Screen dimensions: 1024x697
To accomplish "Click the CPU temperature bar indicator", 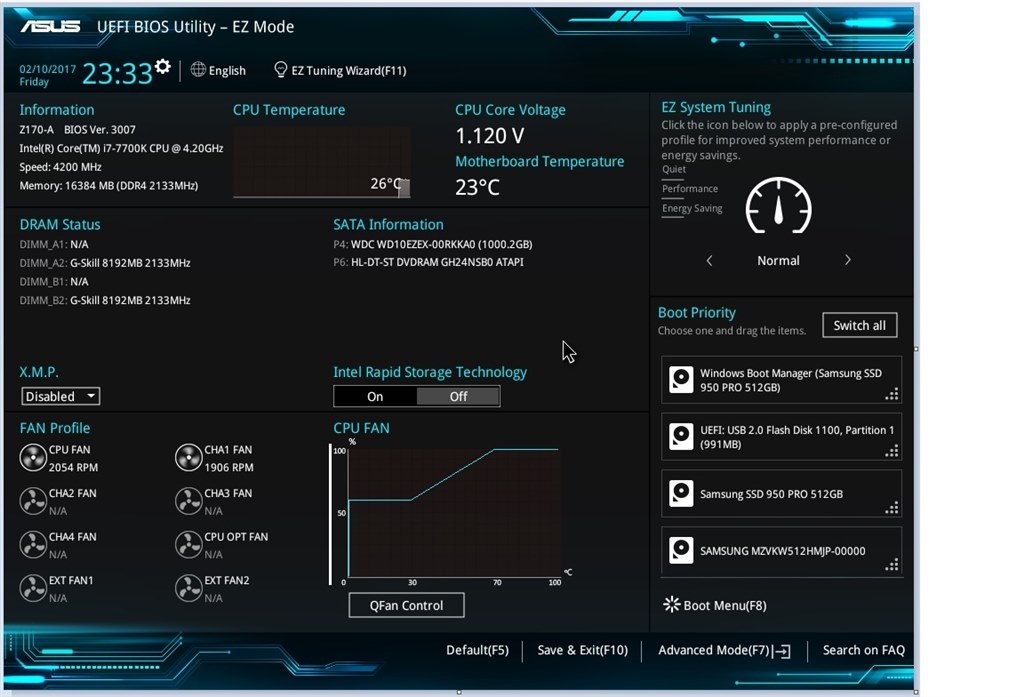I will pyautogui.click(x=404, y=188).
